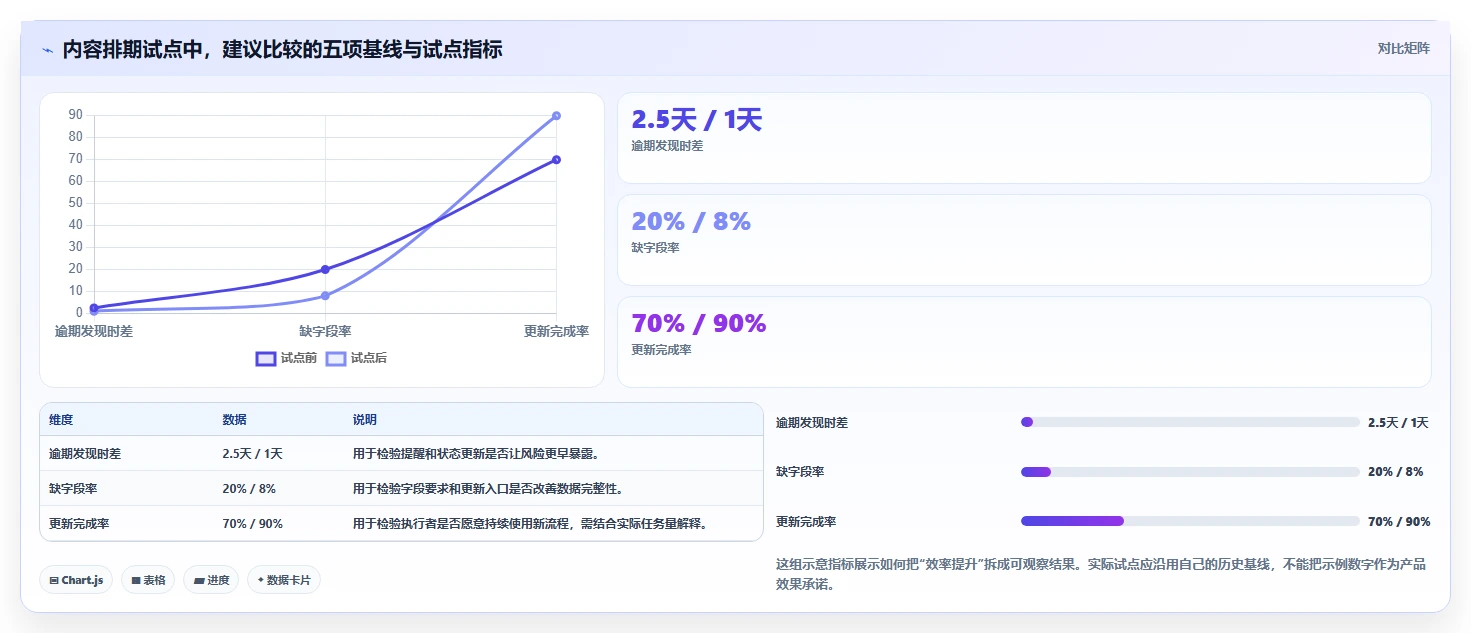
Task: Open the 对比矩阵 label in the header
Action: (1403, 48)
